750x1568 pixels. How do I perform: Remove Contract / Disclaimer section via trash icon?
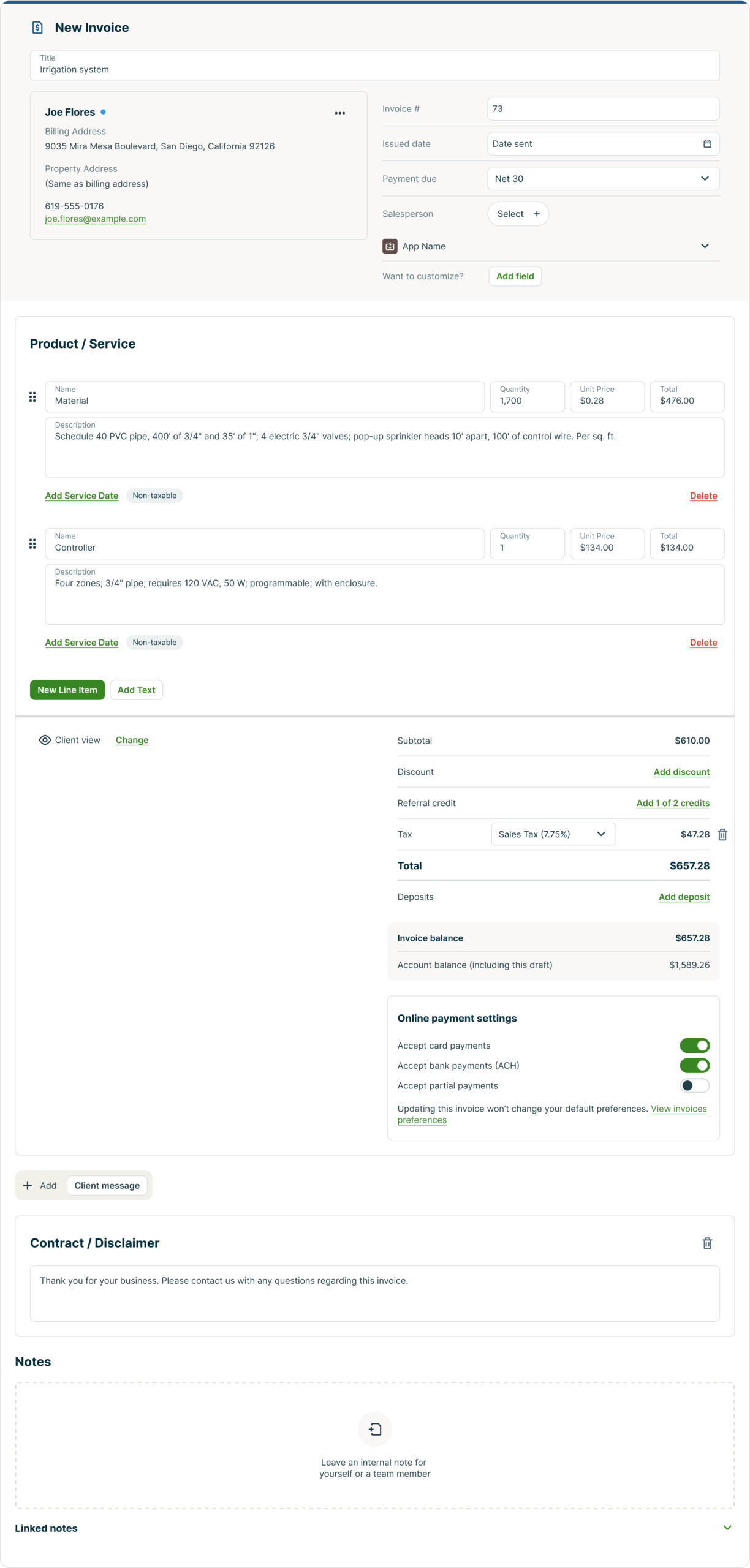pos(707,1243)
